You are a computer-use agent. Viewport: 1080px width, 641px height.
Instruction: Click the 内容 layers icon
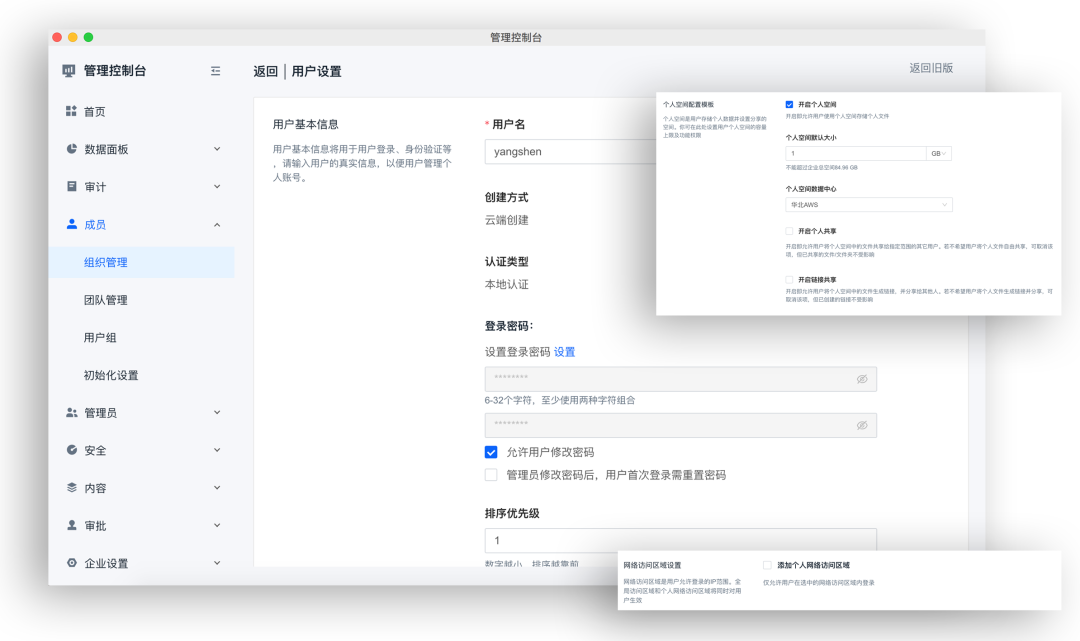(72, 487)
